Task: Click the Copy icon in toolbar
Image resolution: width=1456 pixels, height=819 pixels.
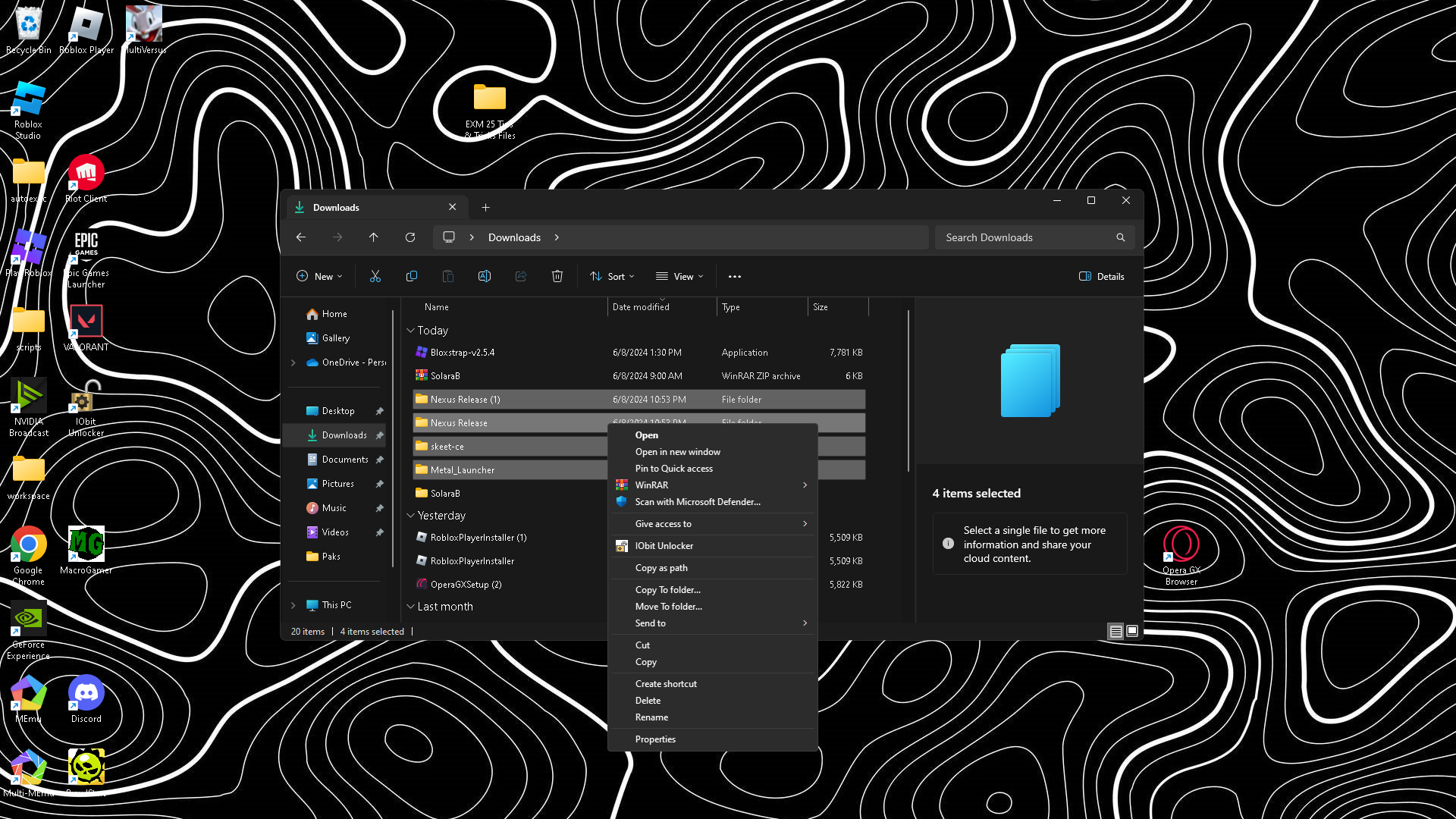Action: point(412,277)
